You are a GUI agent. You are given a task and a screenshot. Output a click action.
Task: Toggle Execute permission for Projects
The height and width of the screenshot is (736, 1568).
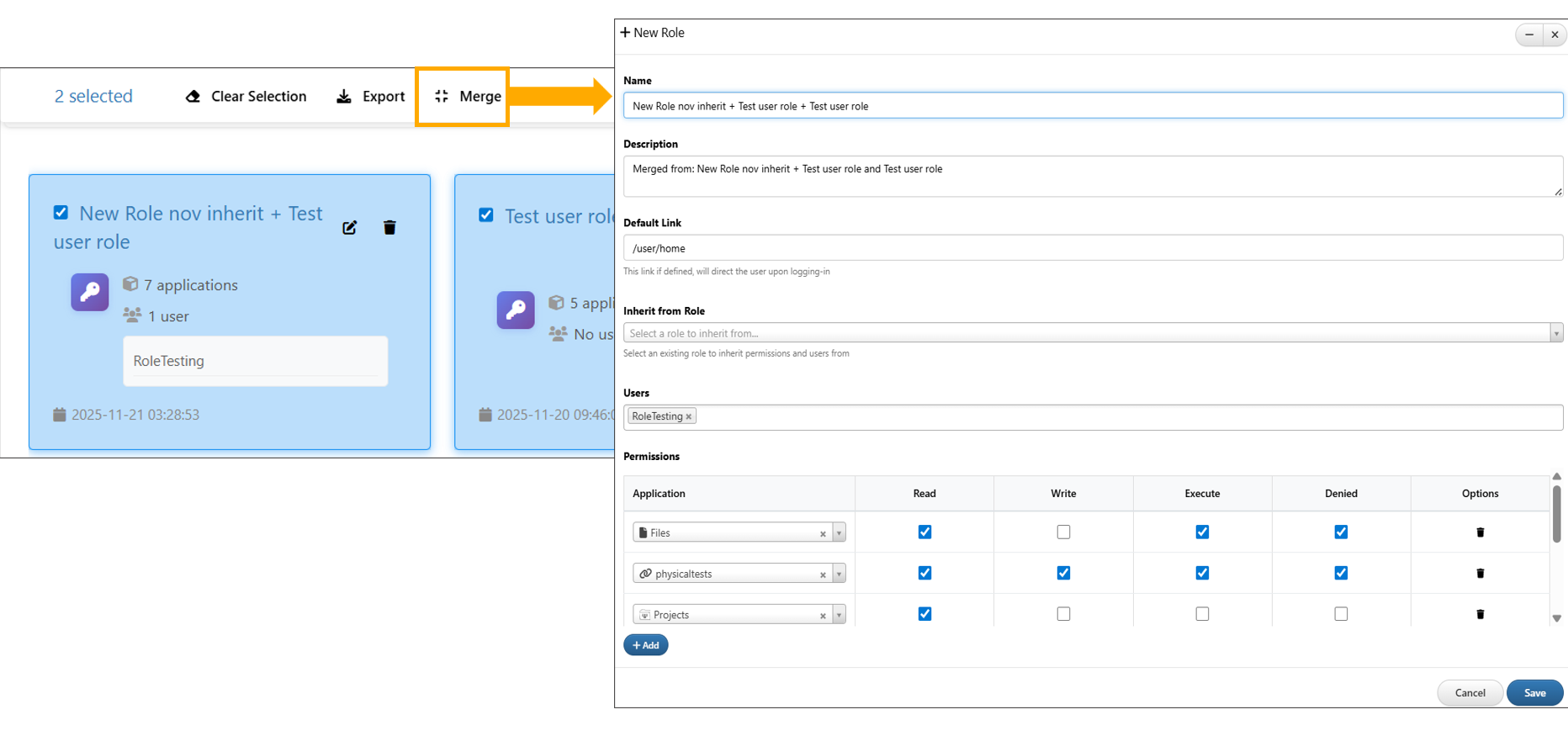1202,615
